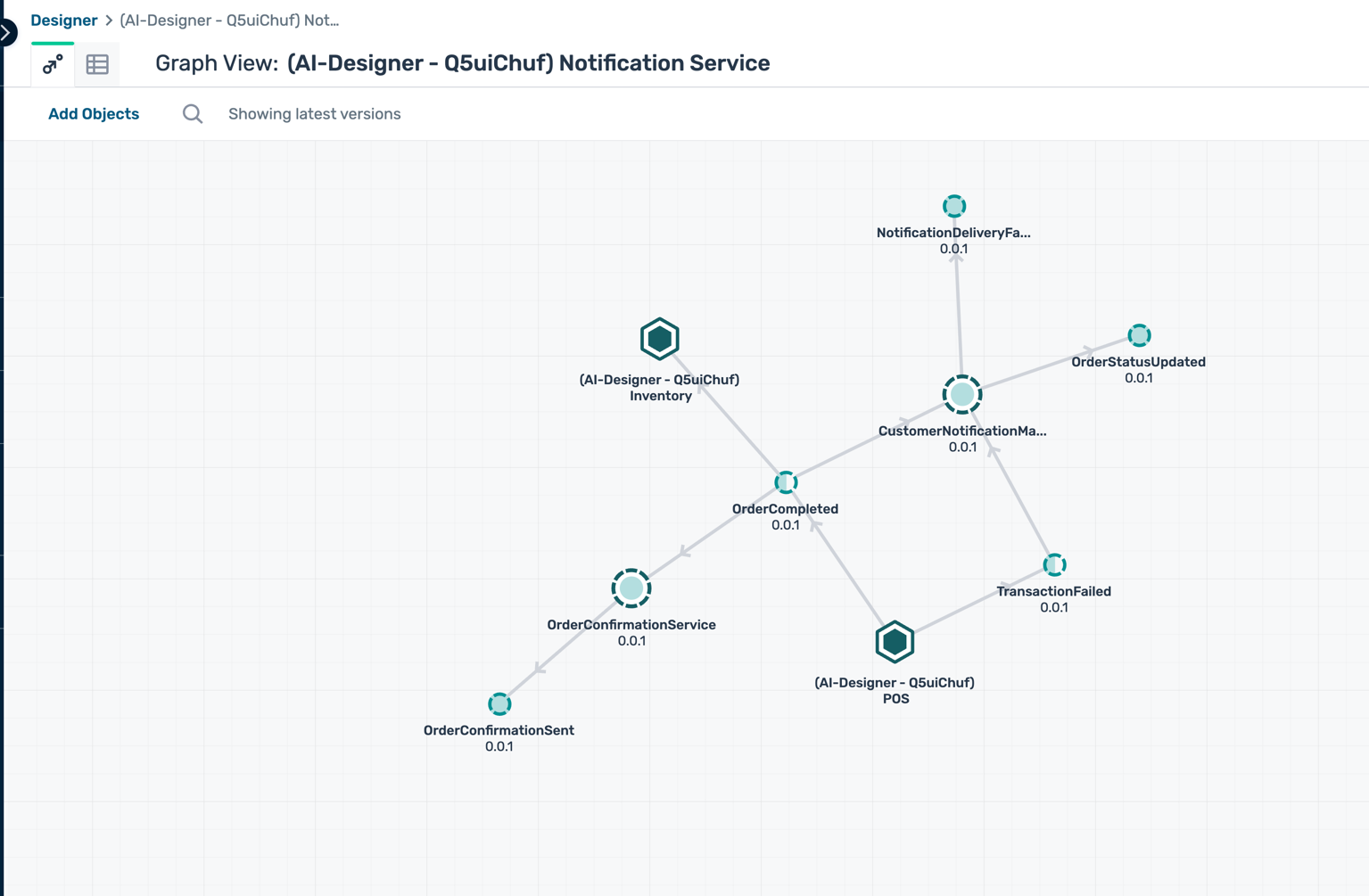Switch to the graph view tab icon
This screenshot has width=1369, height=896.
tap(53, 64)
